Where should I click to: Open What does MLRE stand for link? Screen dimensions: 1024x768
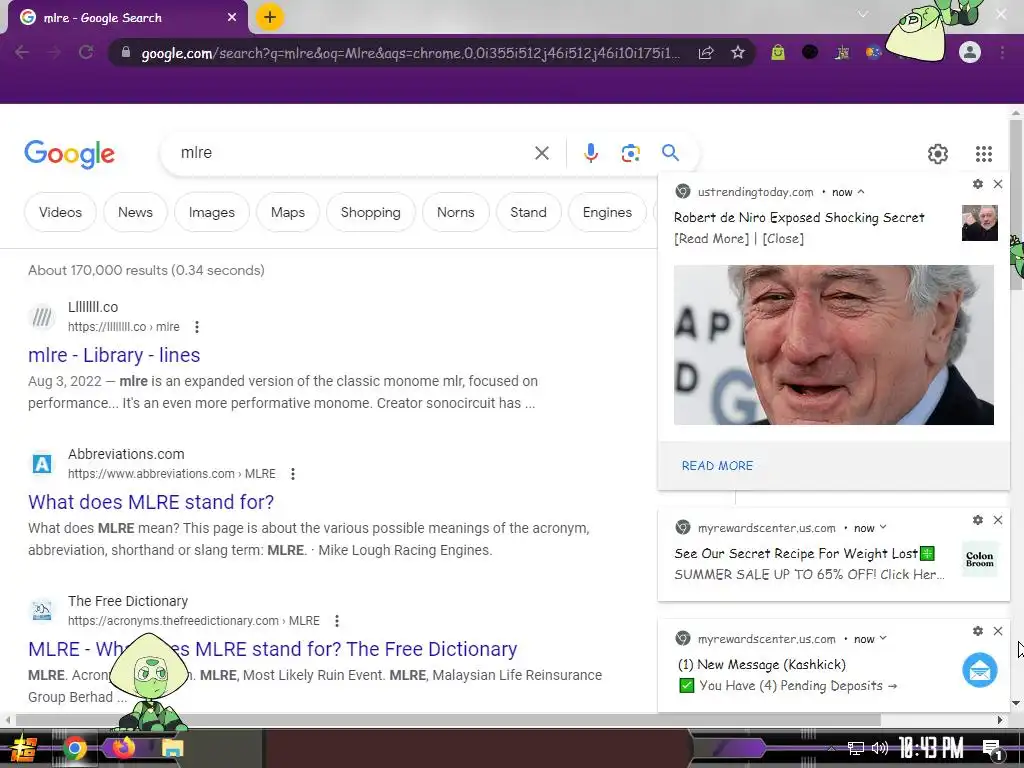click(151, 502)
